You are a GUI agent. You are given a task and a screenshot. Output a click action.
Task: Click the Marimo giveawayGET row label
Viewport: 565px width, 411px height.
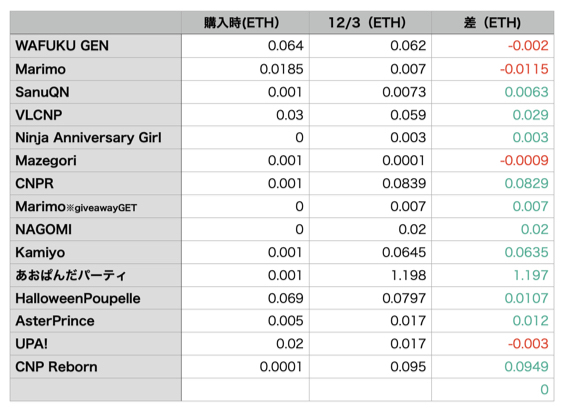click(x=96, y=206)
